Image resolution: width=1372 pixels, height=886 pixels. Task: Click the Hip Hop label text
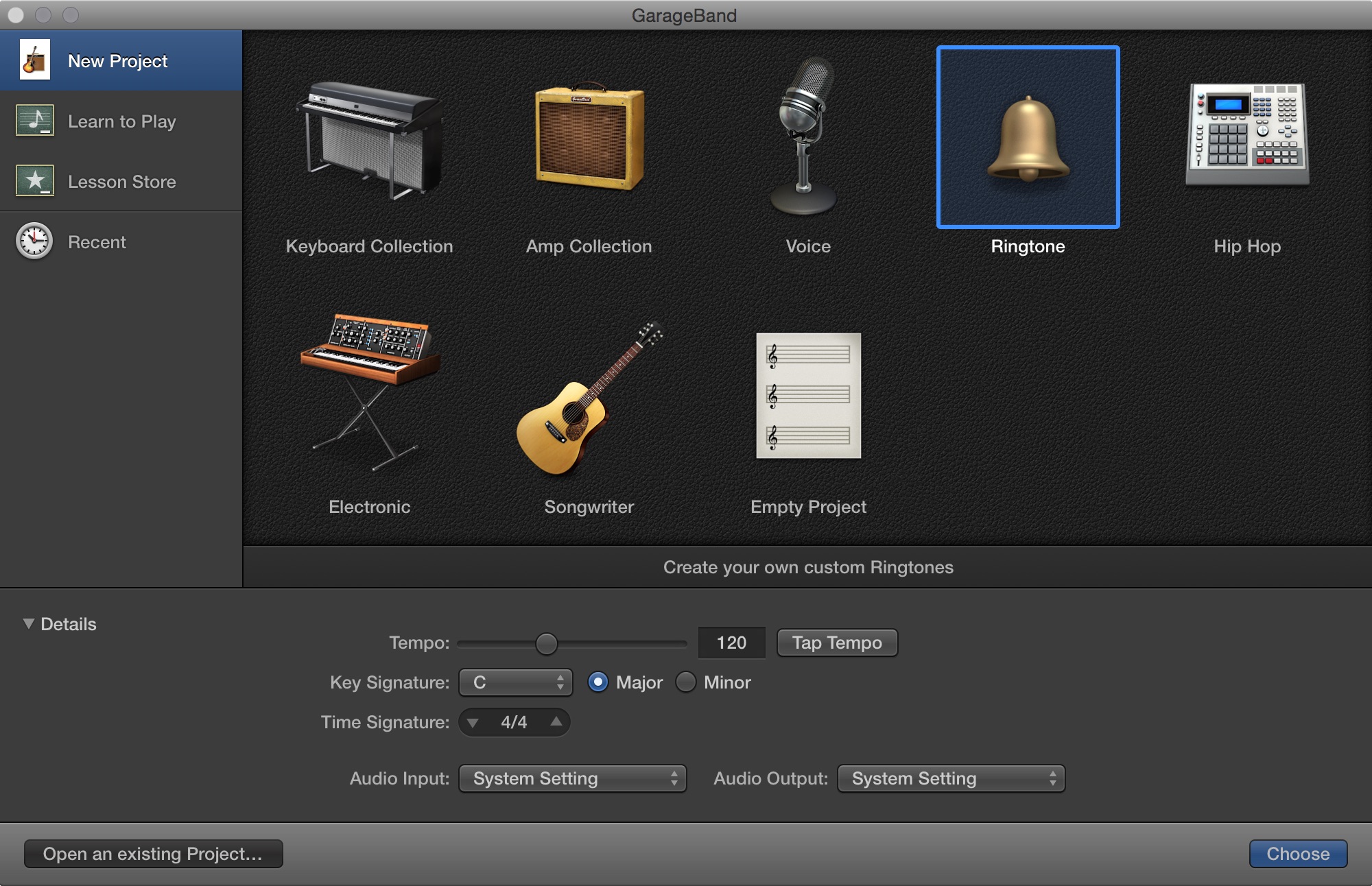1247,246
